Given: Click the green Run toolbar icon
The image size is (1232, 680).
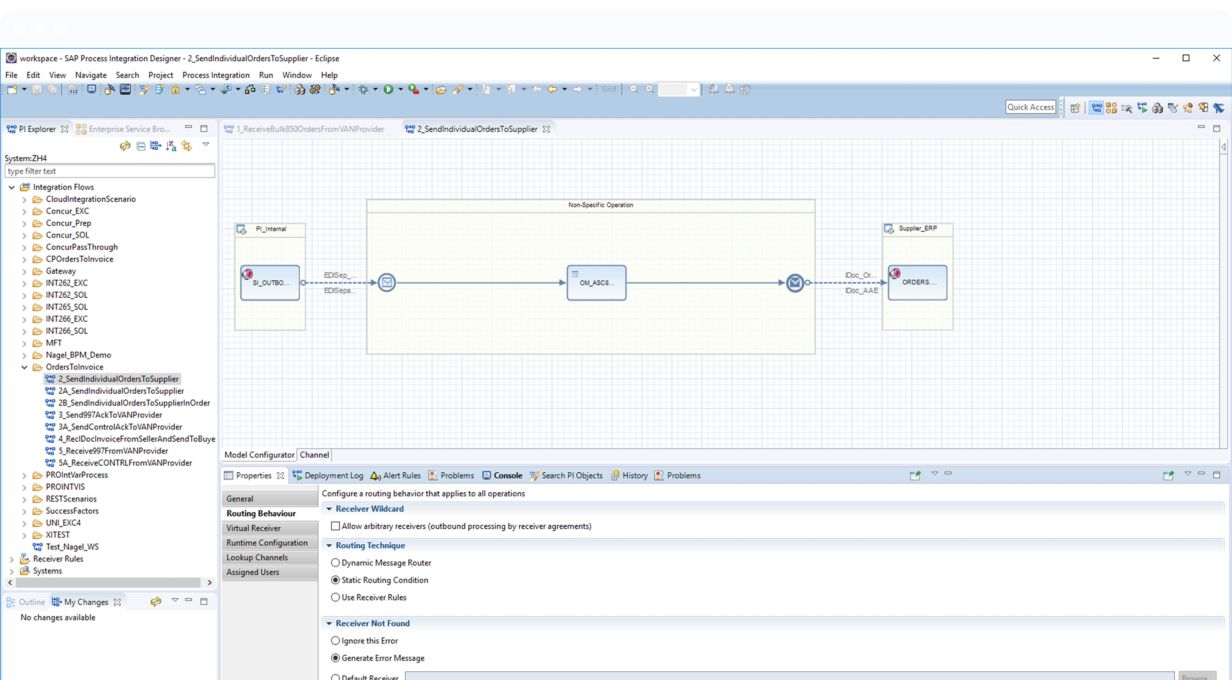Looking at the screenshot, I should point(387,90).
